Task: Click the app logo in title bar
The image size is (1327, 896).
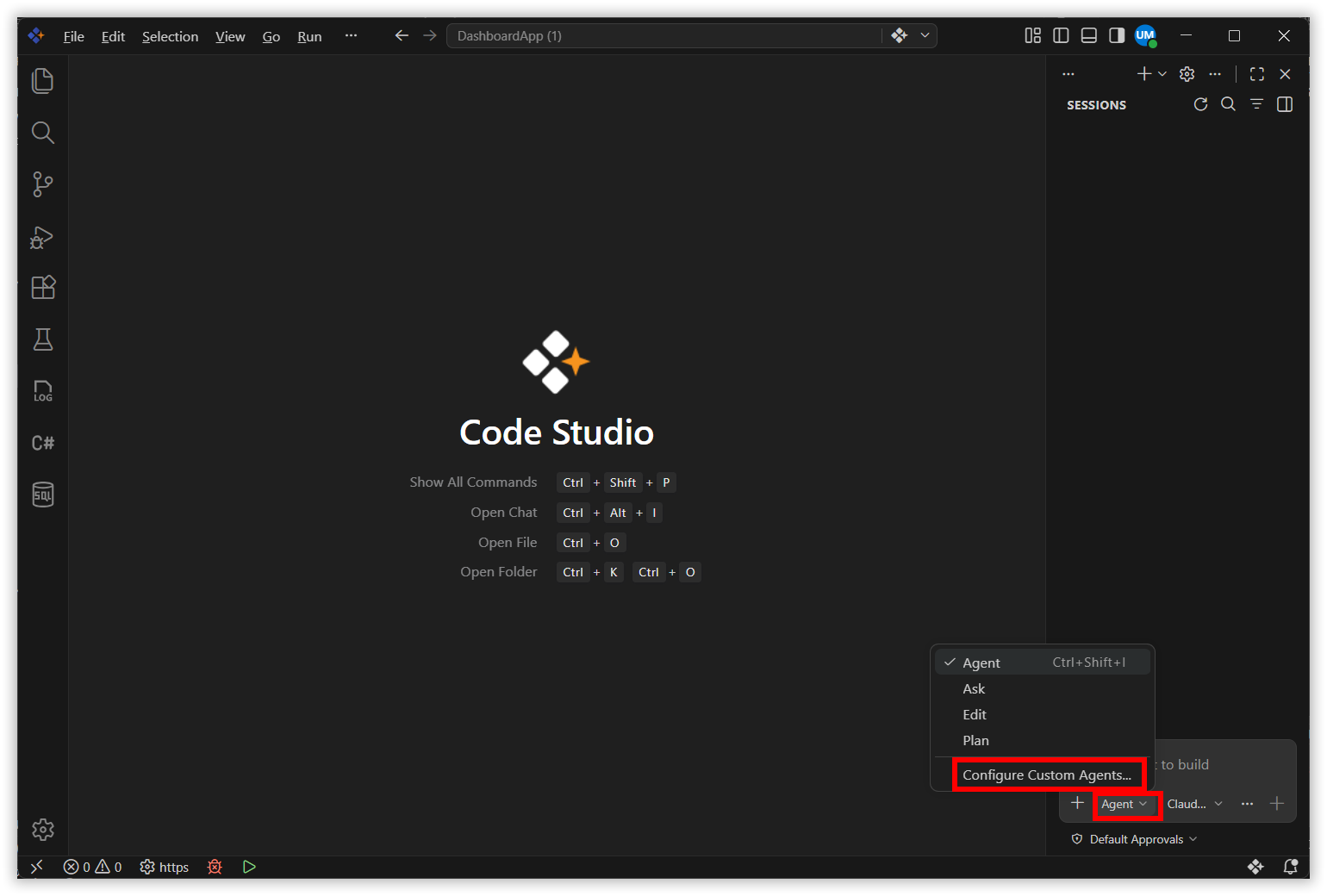Action: pyautogui.click(x=36, y=35)
